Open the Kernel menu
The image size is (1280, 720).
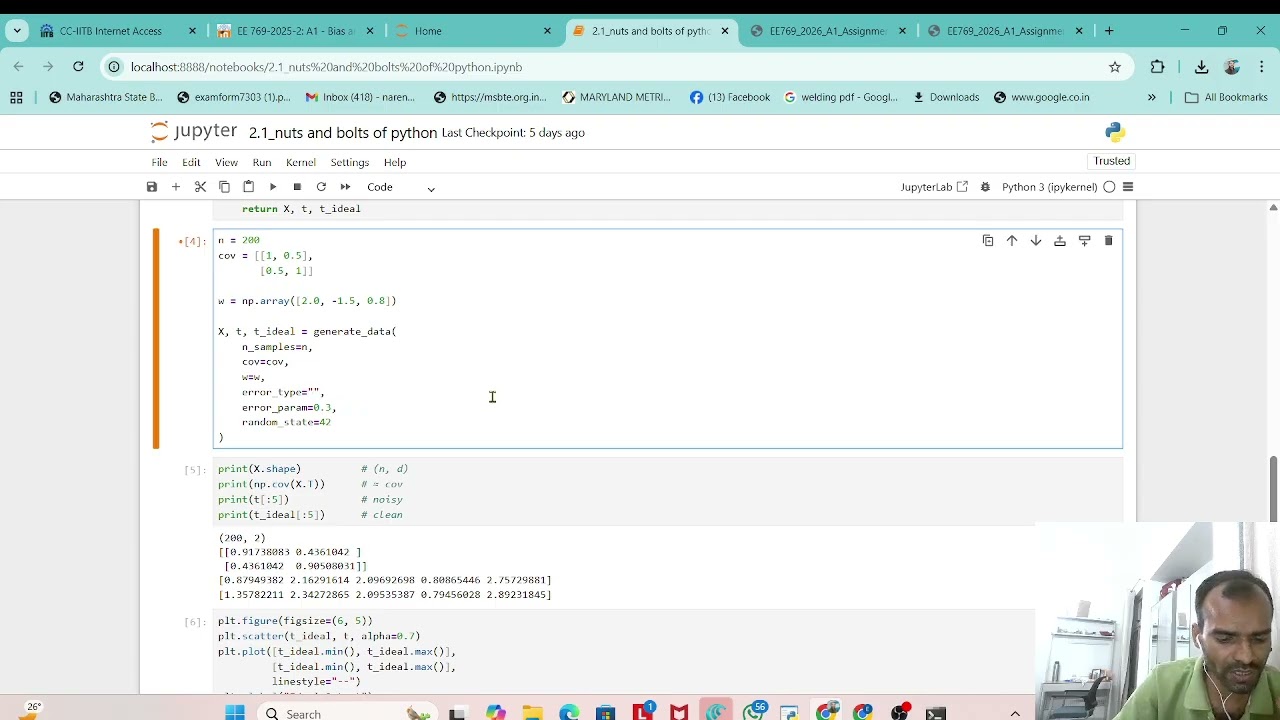coord(301,162)
